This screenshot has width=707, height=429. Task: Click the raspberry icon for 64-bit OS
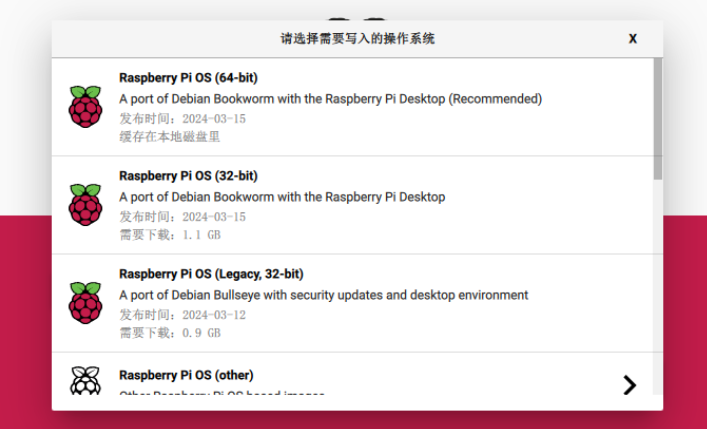[x=85, y=106]
